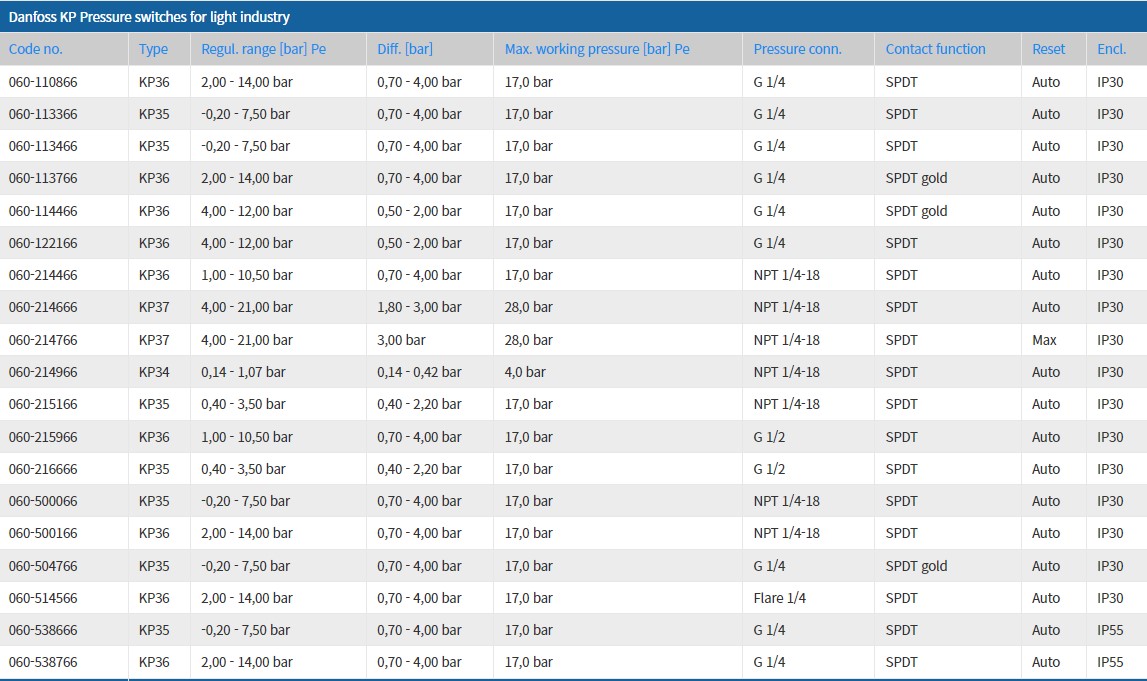
Task: Select NPT 1/4-18 in row 060-500066
Action: pyautogui.click(x=787, y=502)
